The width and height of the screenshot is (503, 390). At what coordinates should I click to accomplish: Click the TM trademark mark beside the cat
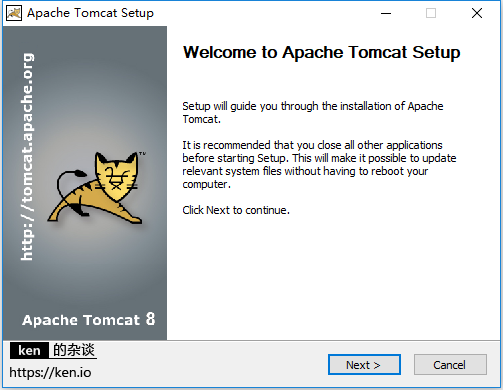point(143,154)
